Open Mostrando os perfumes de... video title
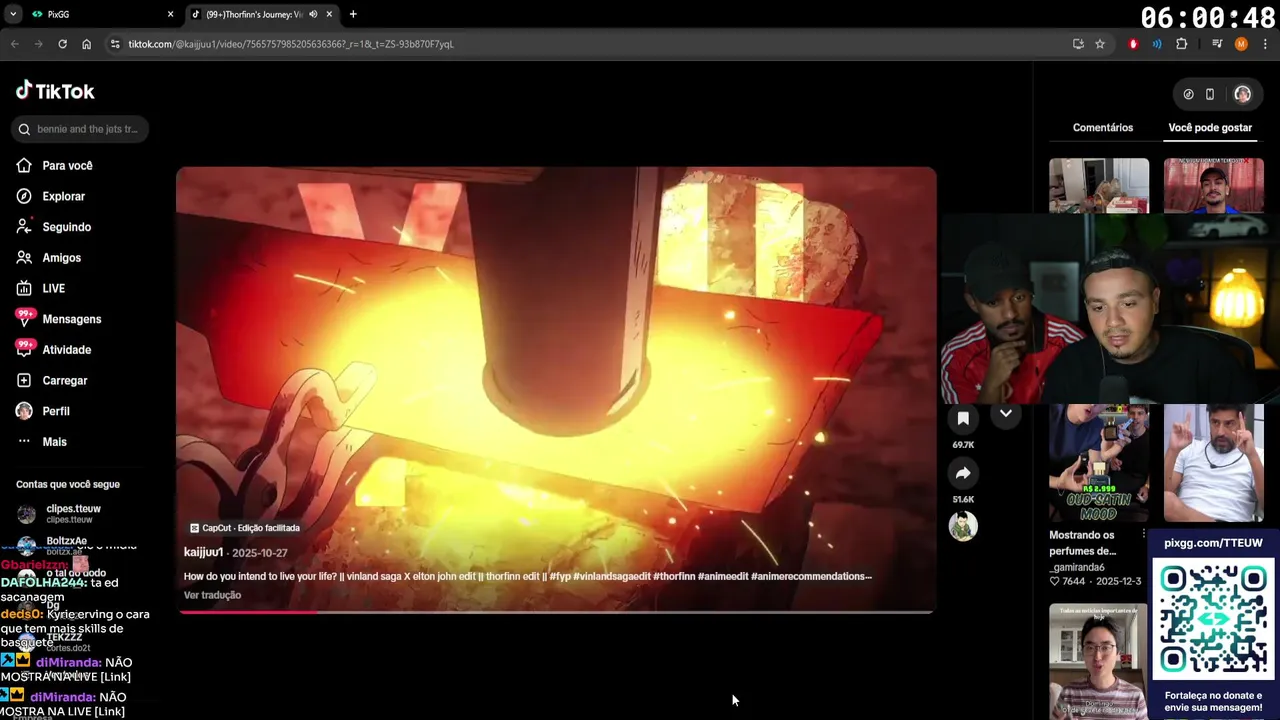 [x=1082, y=543]
